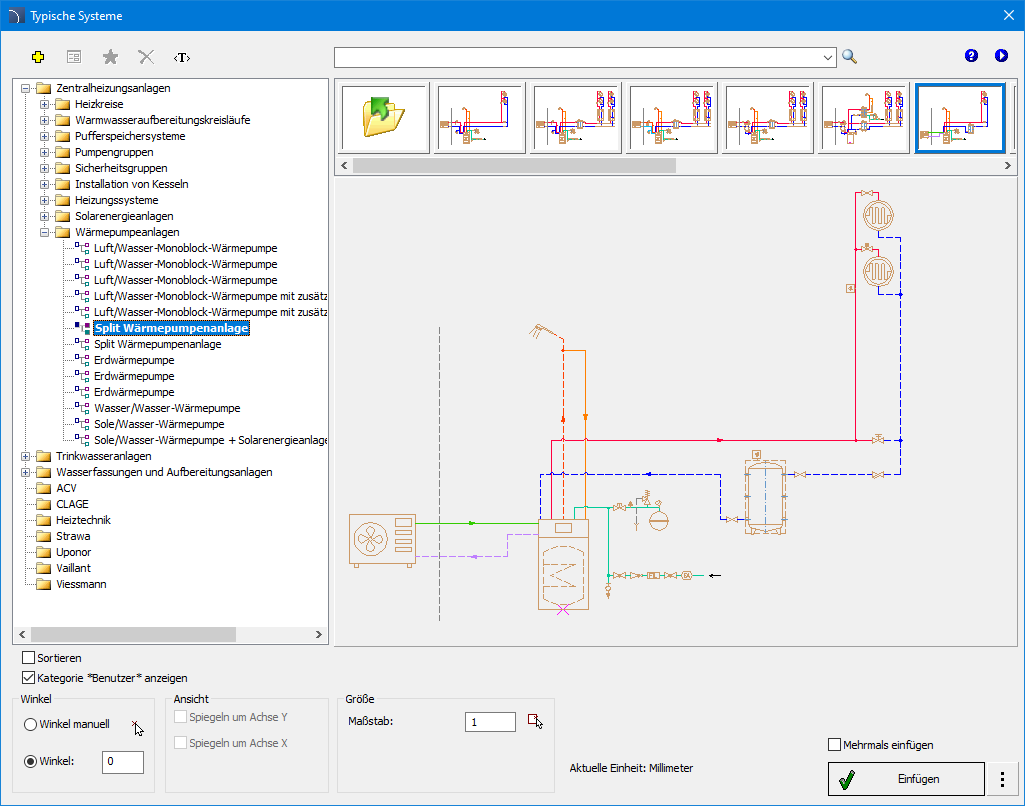Enable the Sortieren checkbox

(29, 658)
